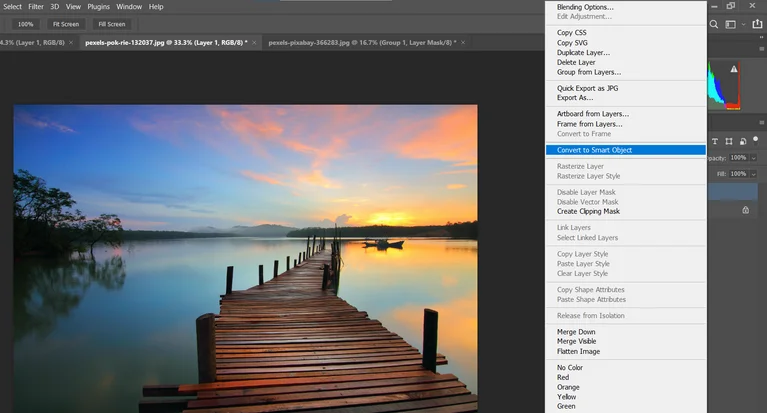This screenshot has height=413, width=767.
Task: Click the Fill 100% input field
Action: pos(739,174)
